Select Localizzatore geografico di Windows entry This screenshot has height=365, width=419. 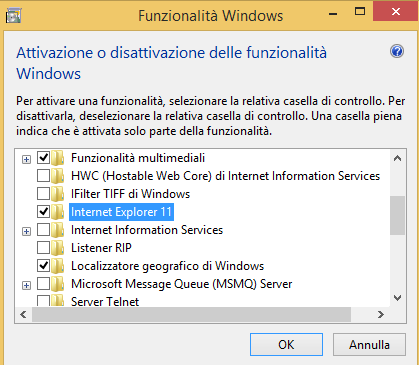click(167, 266)
